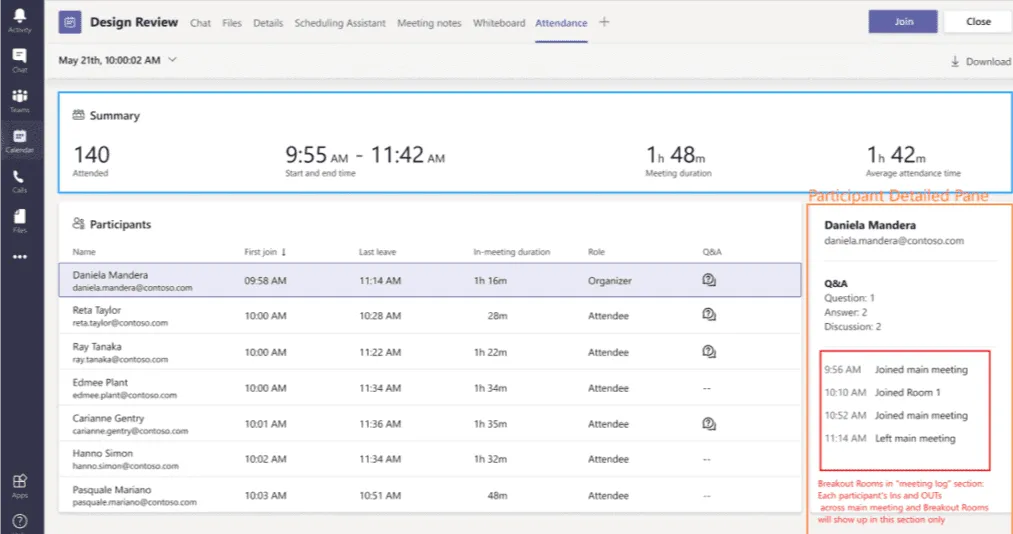The width and height of the screenshot is (1013, 534).
Task: Open Q&A icon for Daniela Mandera
Action: (x=709, y=280)
